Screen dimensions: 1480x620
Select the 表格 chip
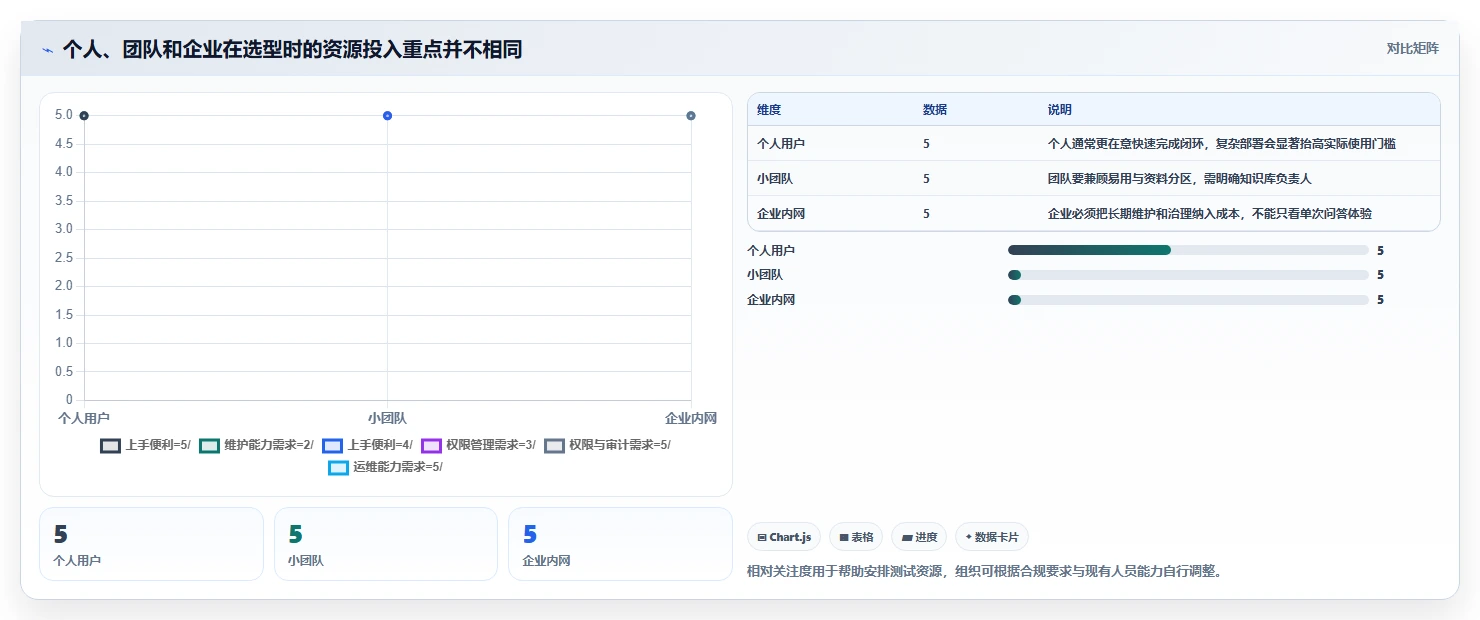(856, 537)
